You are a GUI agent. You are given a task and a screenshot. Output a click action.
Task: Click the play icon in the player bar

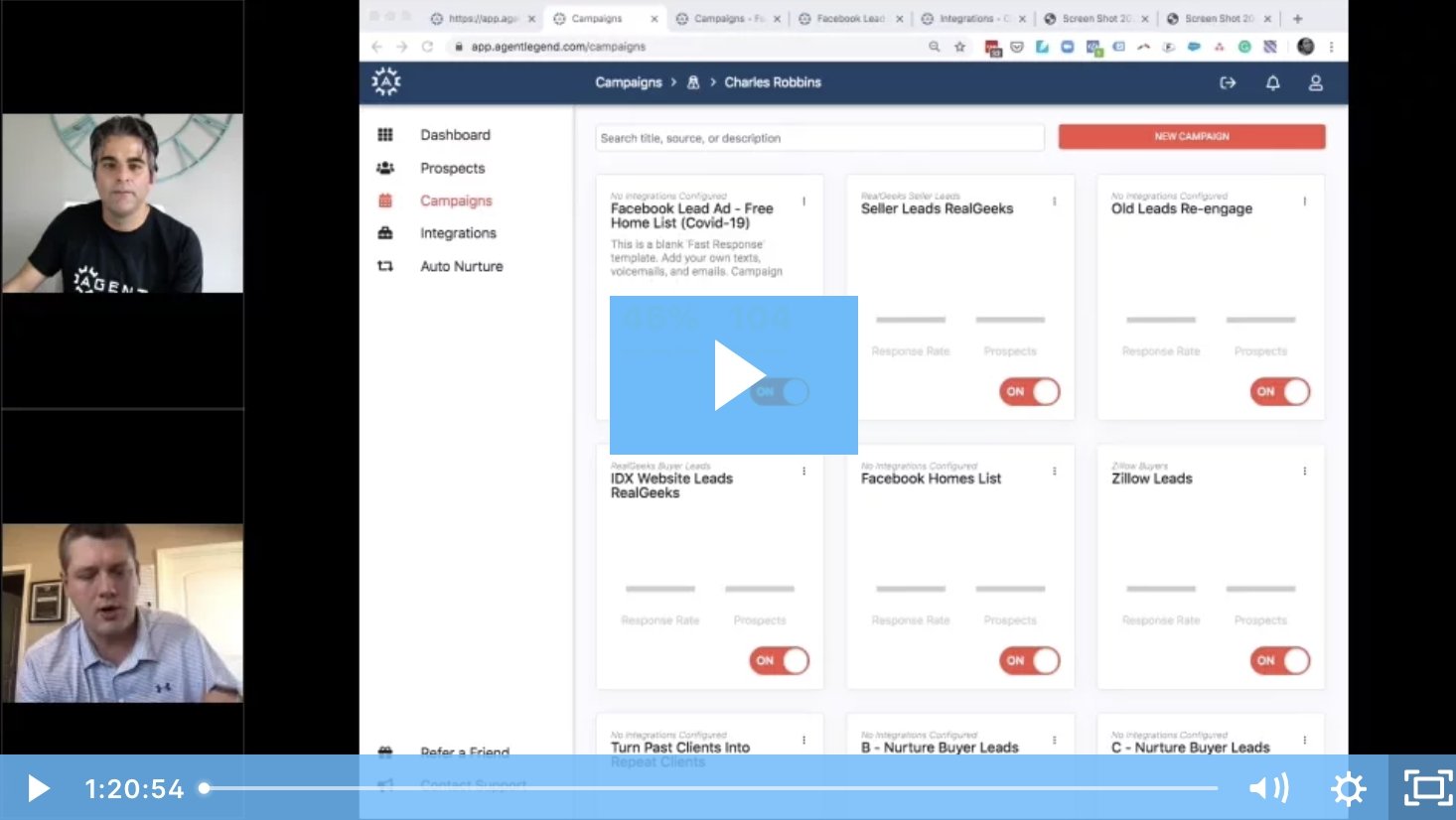[39, 788]
